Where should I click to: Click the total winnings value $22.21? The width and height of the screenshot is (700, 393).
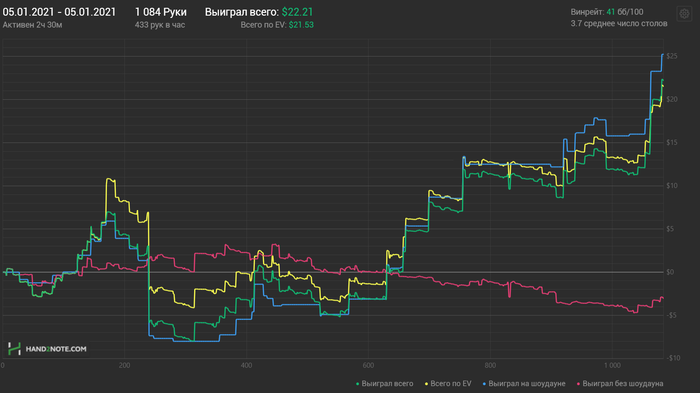point(297,12)
